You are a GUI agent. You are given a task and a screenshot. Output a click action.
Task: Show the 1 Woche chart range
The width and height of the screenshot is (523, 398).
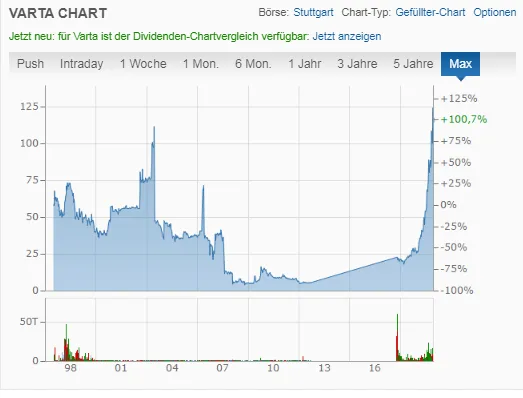click(143, 64)
